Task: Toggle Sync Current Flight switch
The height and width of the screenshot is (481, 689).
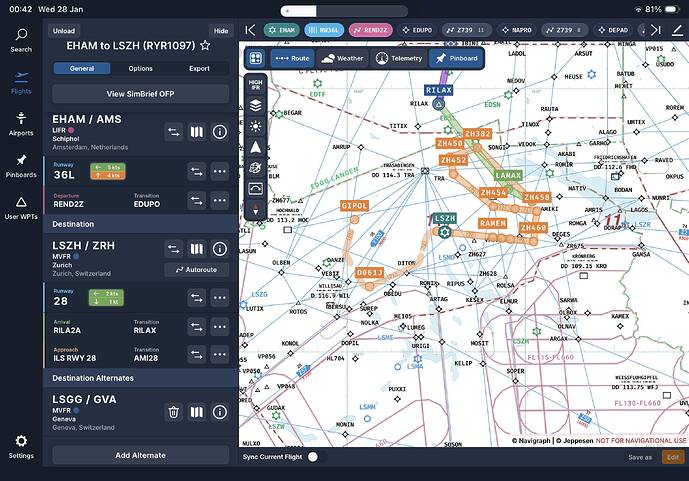Action: 312,457
